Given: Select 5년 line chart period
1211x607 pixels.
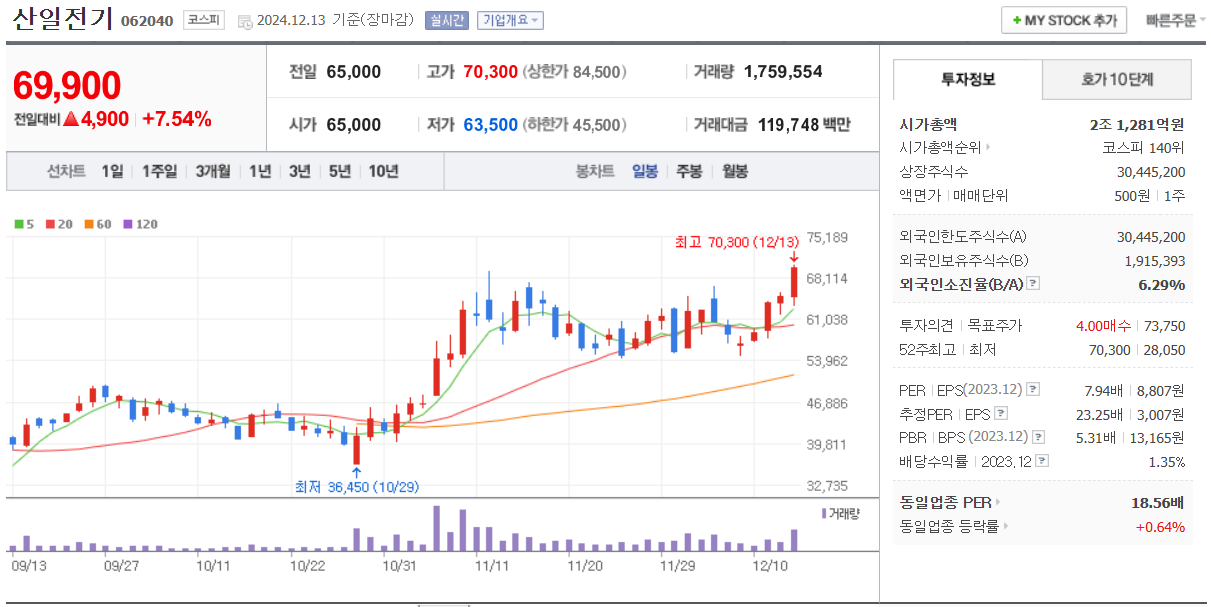Looking at the screenshot, I should coord(340,171).
